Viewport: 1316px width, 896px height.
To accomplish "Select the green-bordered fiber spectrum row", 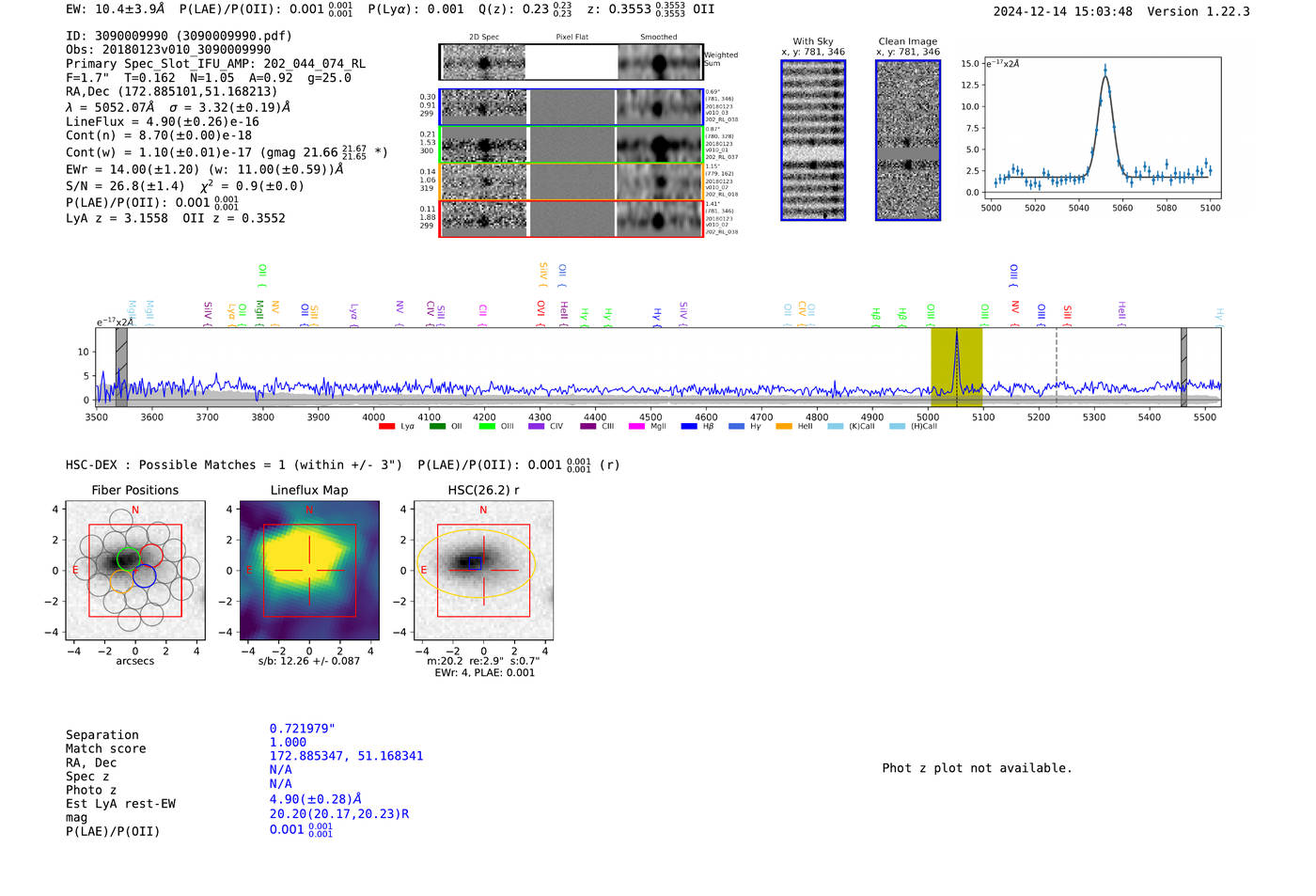I will pos(572,145).
